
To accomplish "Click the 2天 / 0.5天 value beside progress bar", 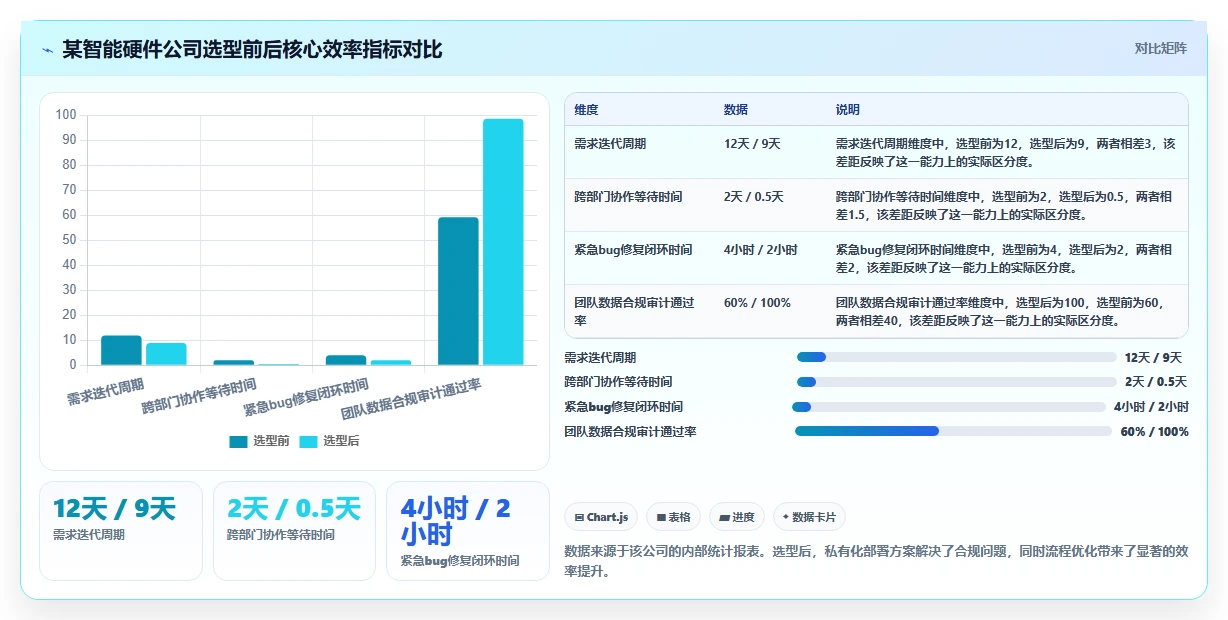I will pos(1156,382).
